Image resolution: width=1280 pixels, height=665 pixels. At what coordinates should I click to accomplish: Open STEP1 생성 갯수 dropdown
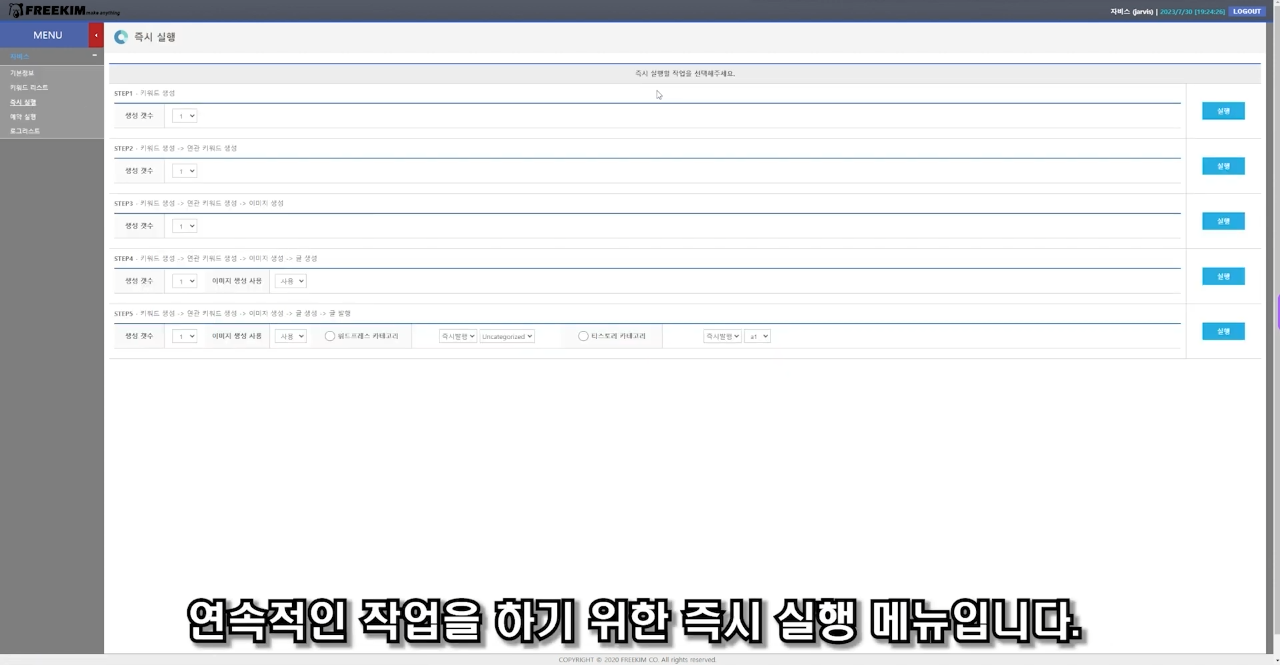185,116
